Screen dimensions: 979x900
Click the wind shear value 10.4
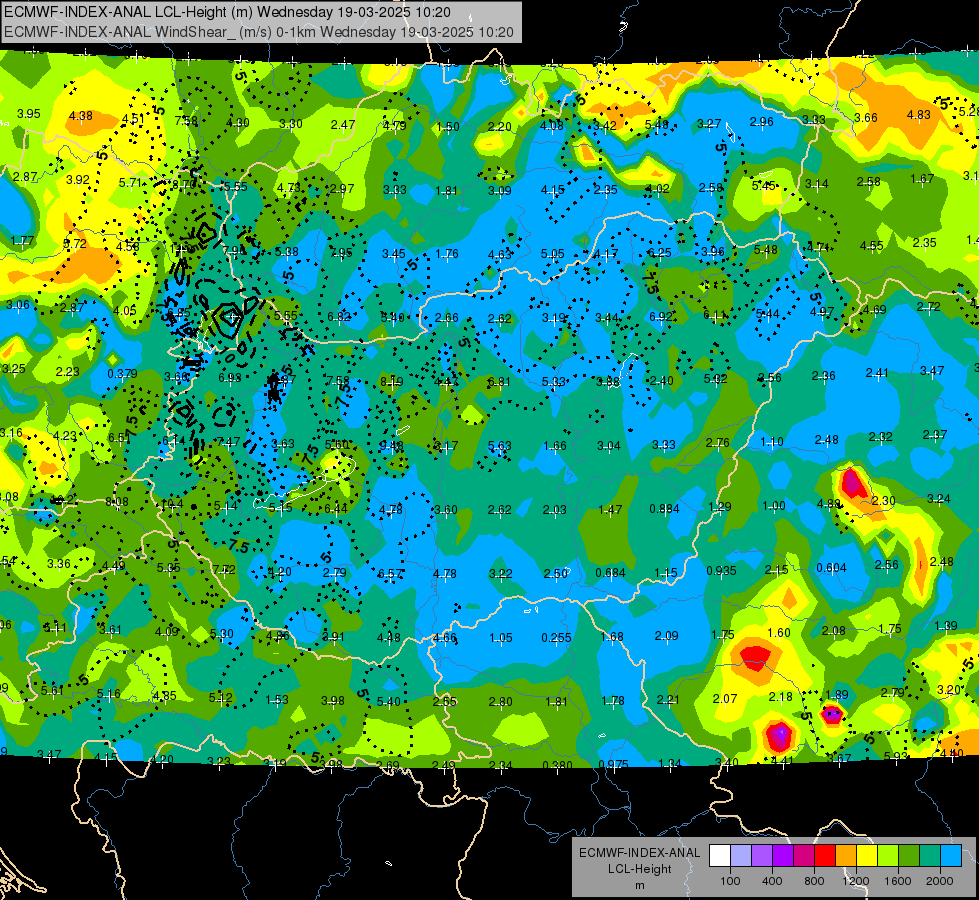coord(172,503)
